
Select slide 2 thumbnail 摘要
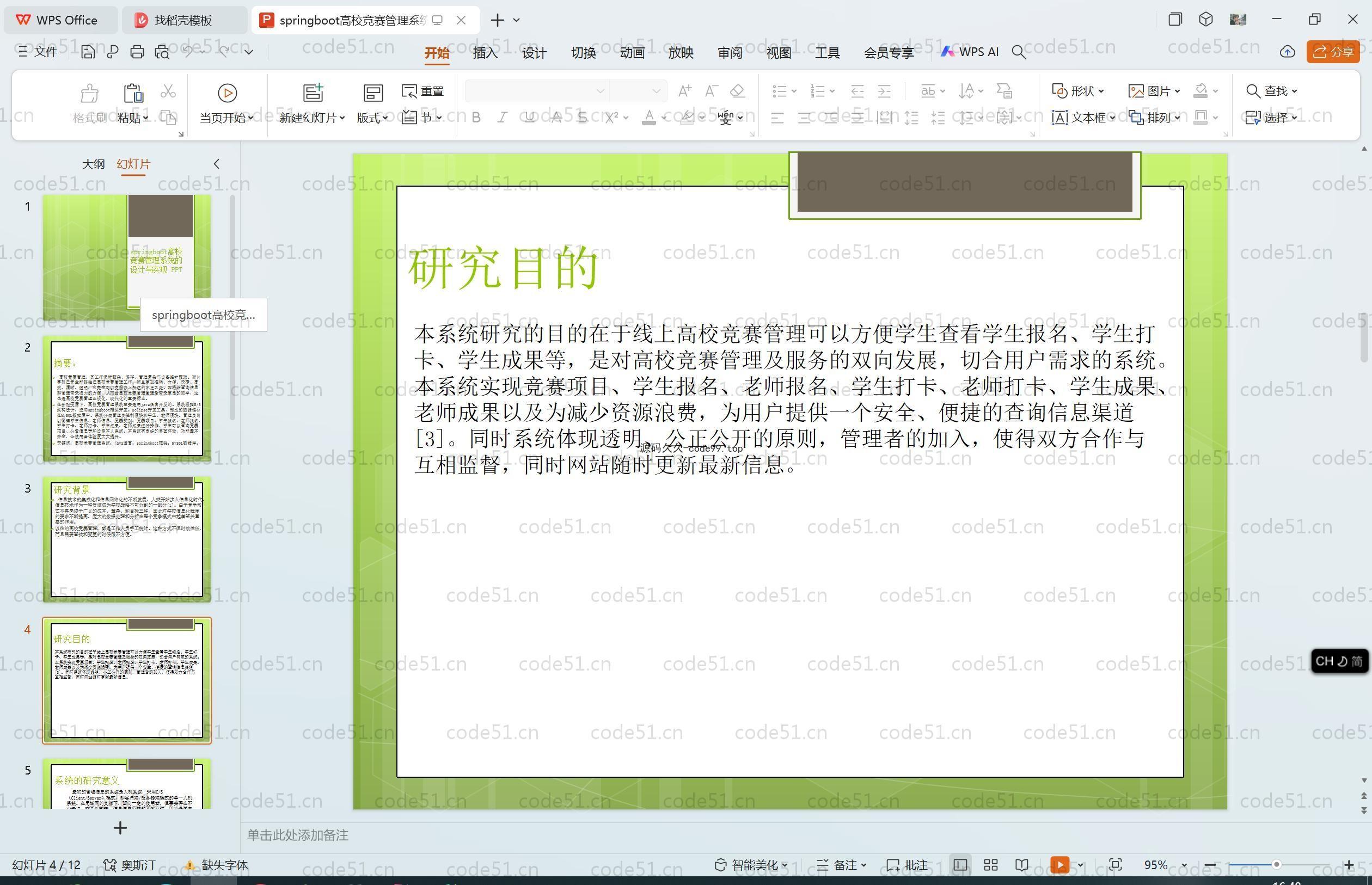coord(127,398)
